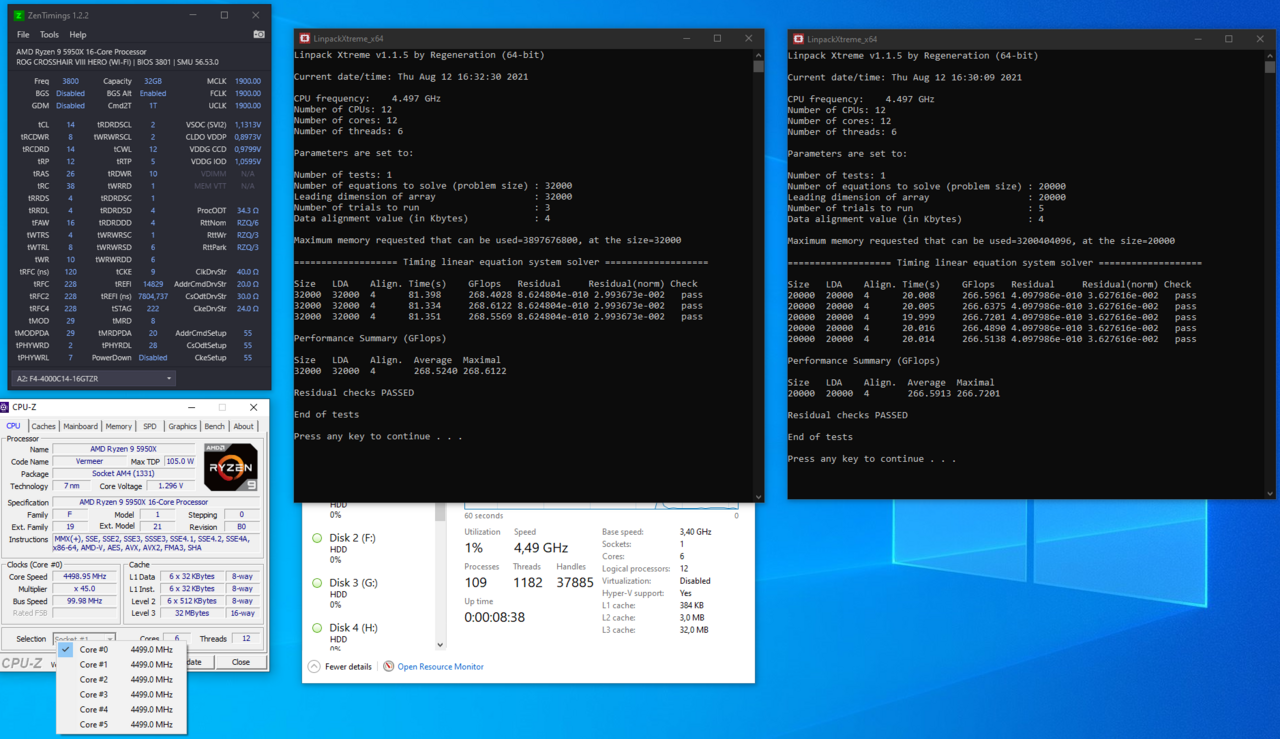Choose Core #5 from the core list
This screenshot has height=739, width=1280.
coord(94,725)
